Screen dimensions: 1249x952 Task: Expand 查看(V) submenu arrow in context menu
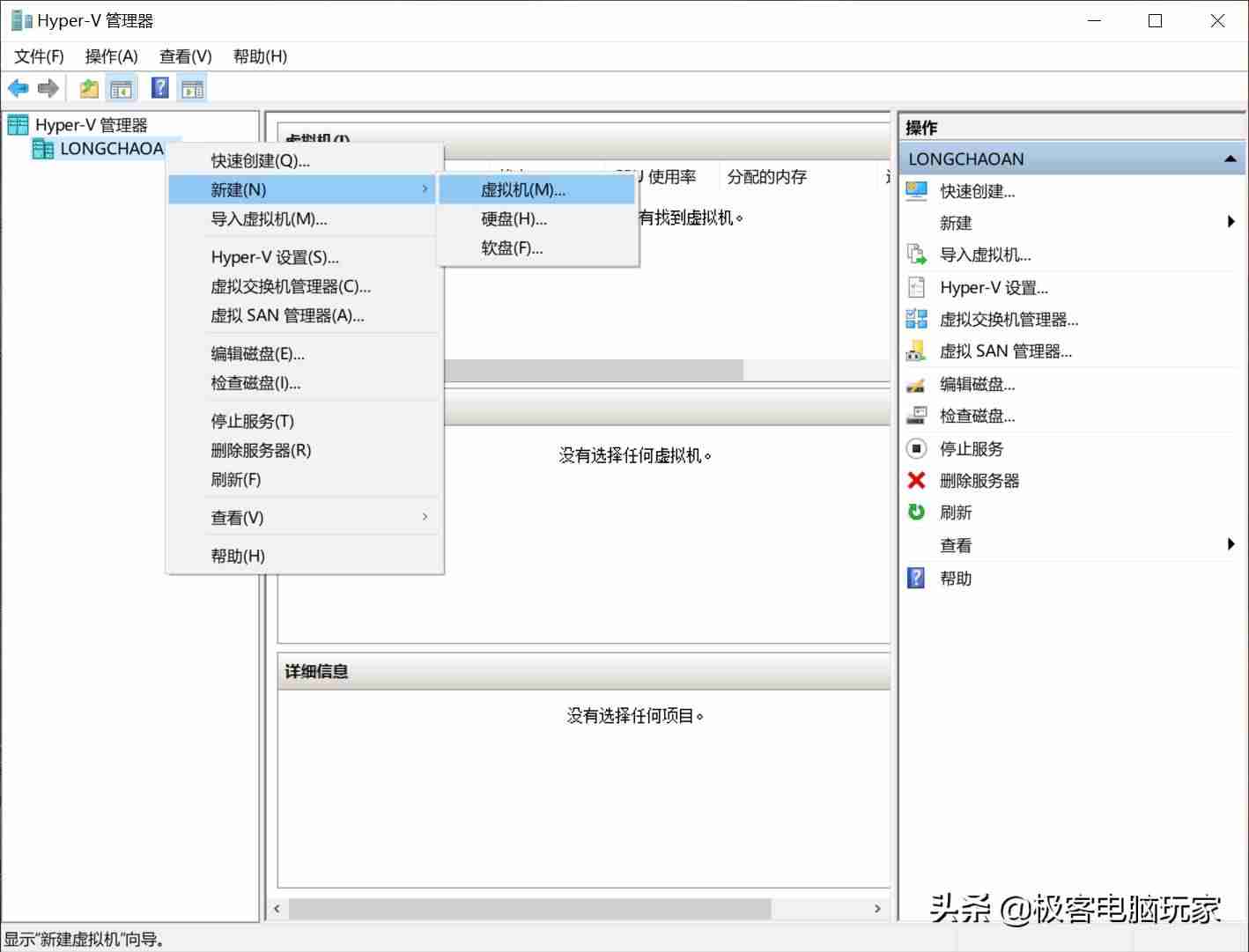point(425,517)
